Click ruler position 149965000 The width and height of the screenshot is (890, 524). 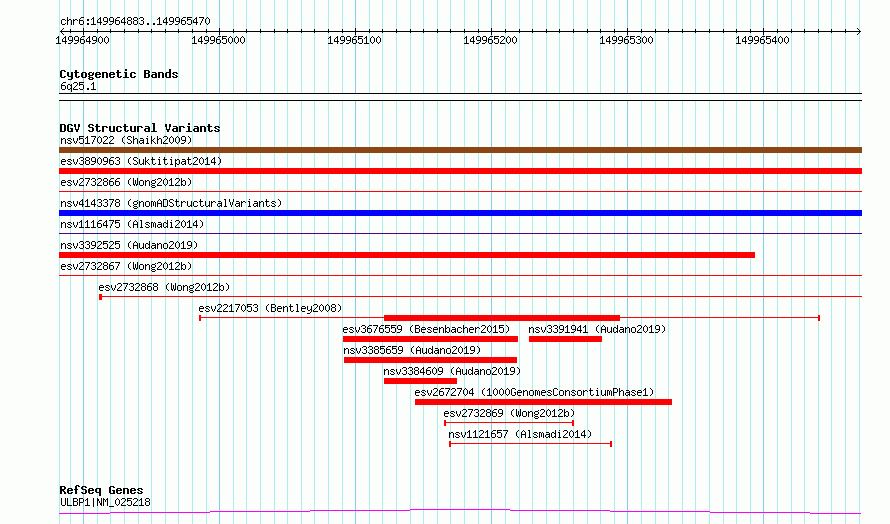(219, 40)
